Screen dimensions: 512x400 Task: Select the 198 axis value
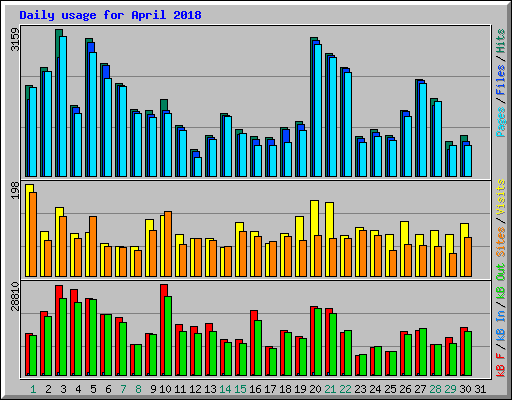click(15, 191)
